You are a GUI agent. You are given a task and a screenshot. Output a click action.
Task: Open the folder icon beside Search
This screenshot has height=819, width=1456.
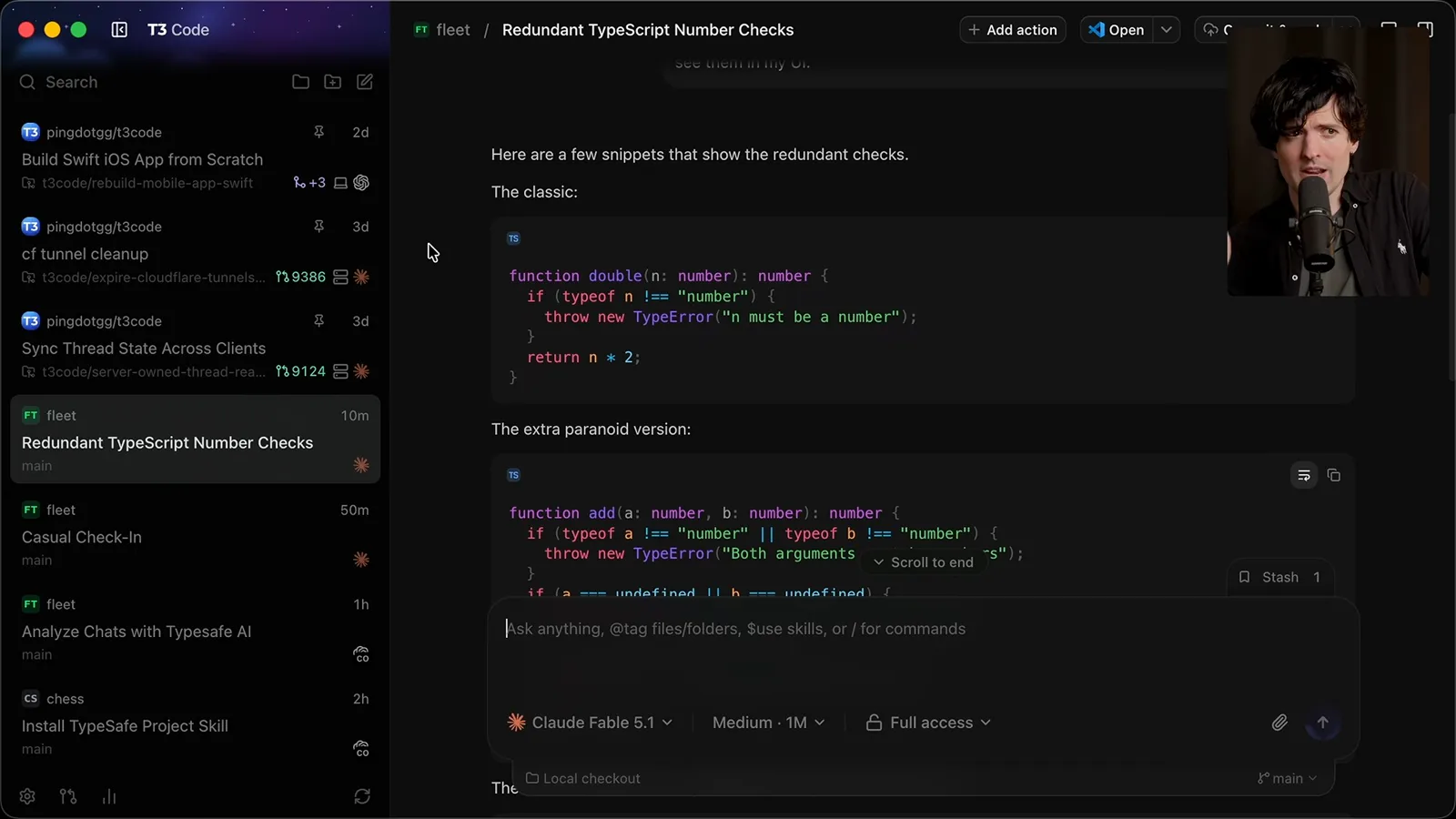(300, 82)
